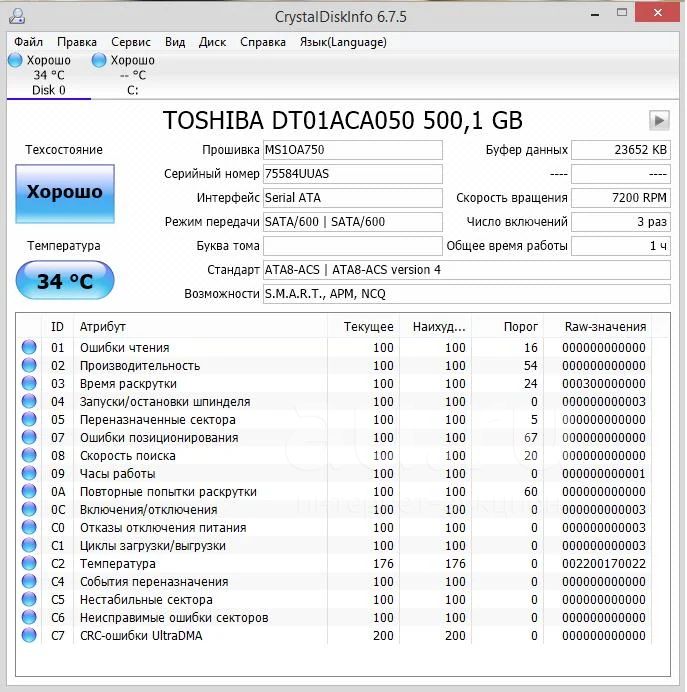Image resolution: width=687 pixels, height=692 pixels.
Task: Click the rotation speed value 7200 RPM
Action: pyautogui.click(x=621, y=198)
